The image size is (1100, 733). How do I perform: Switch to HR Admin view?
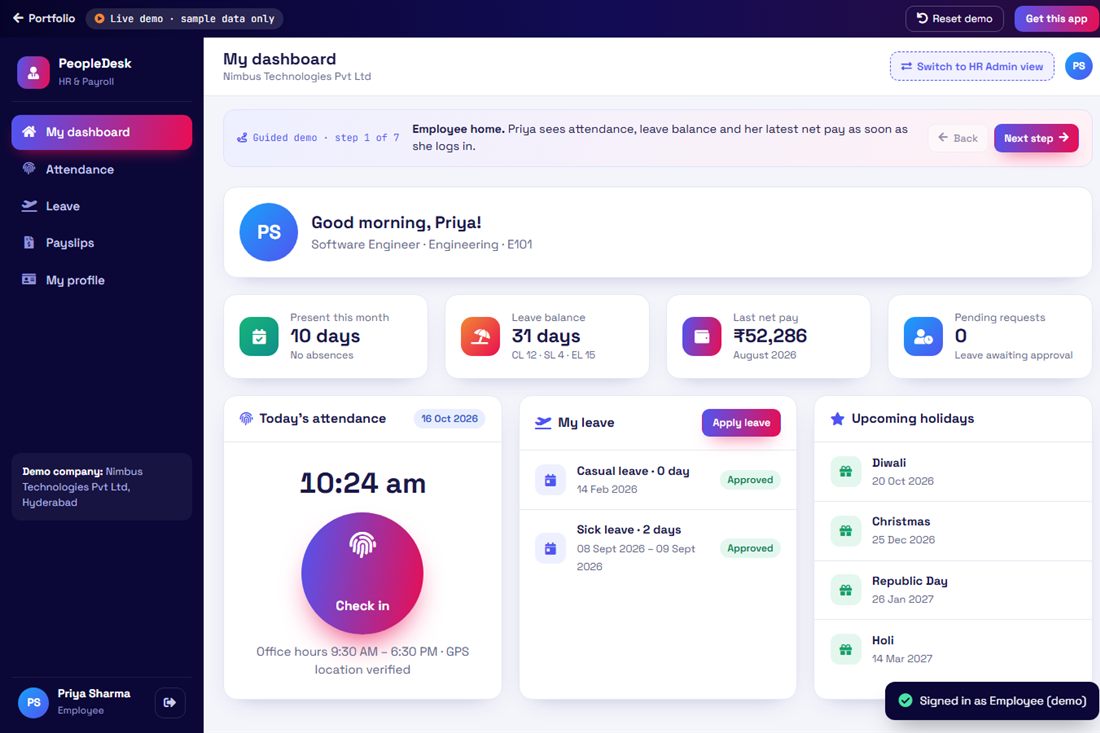[972, 66]
